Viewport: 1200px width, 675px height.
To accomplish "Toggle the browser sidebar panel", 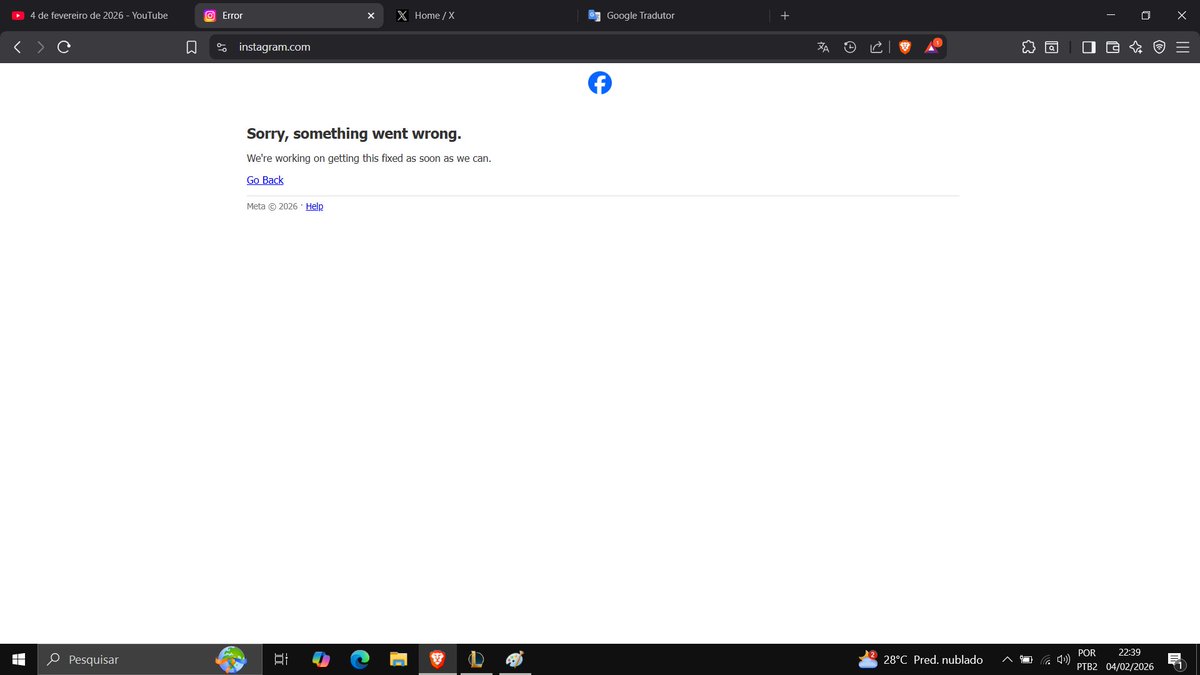I will pos(1089,47).
